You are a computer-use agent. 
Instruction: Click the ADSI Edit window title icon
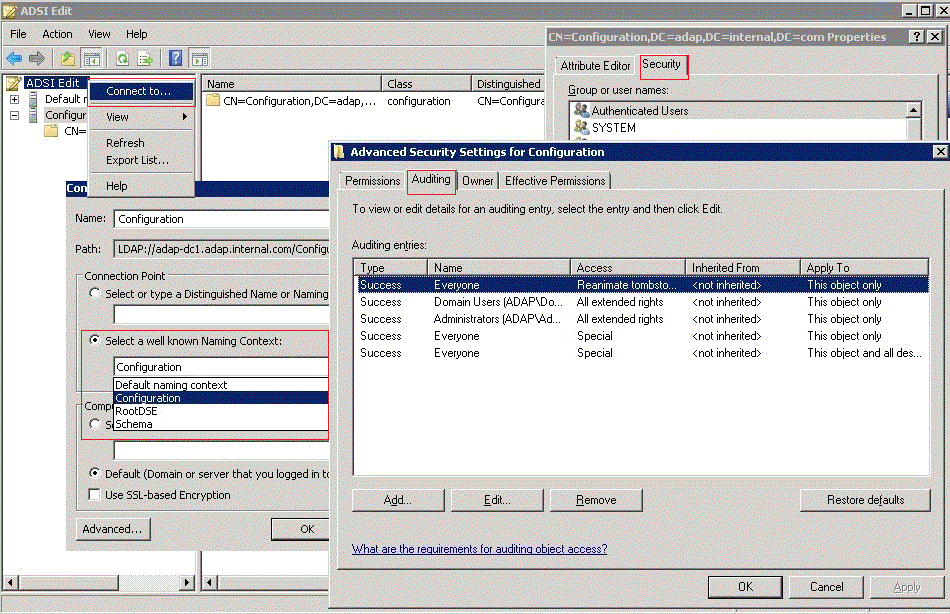(10, 11)
